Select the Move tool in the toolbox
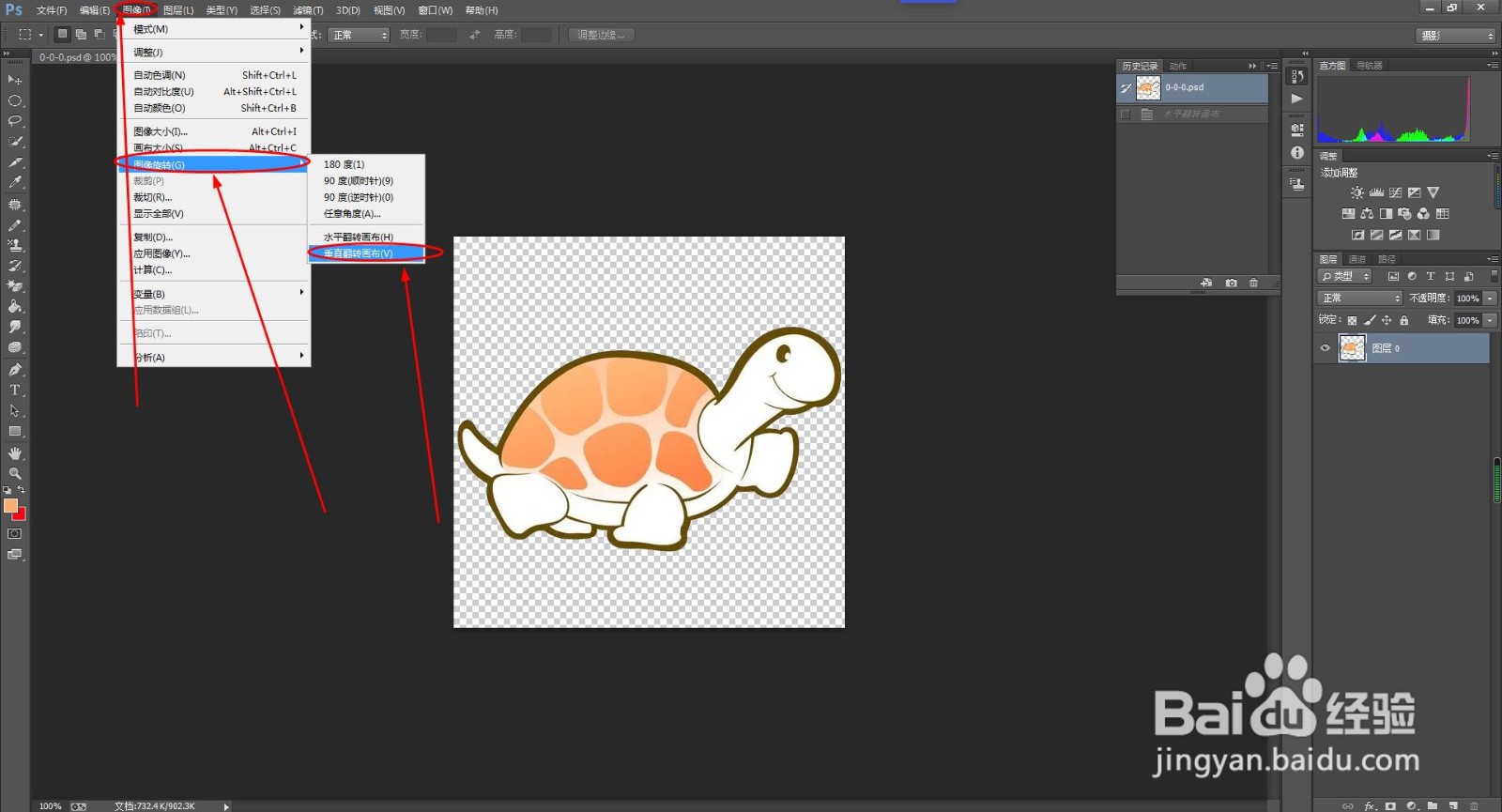This screenshot has height=812, width=1502. (x=15, y=81)
